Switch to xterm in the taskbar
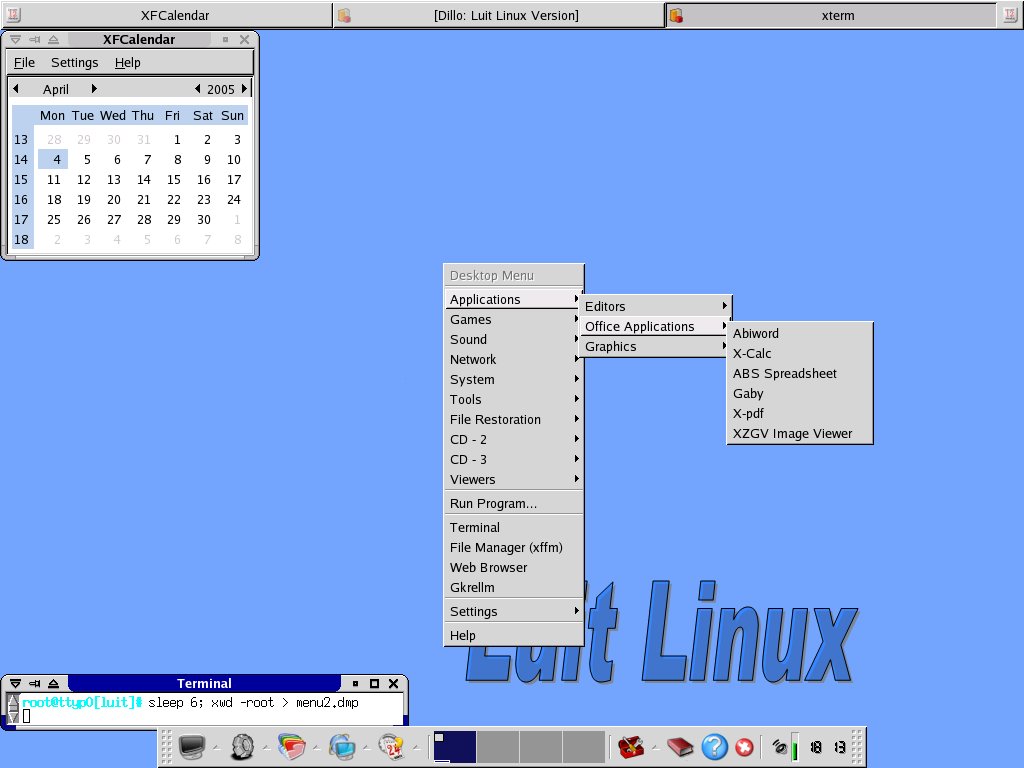 click(x=831, y=15)
